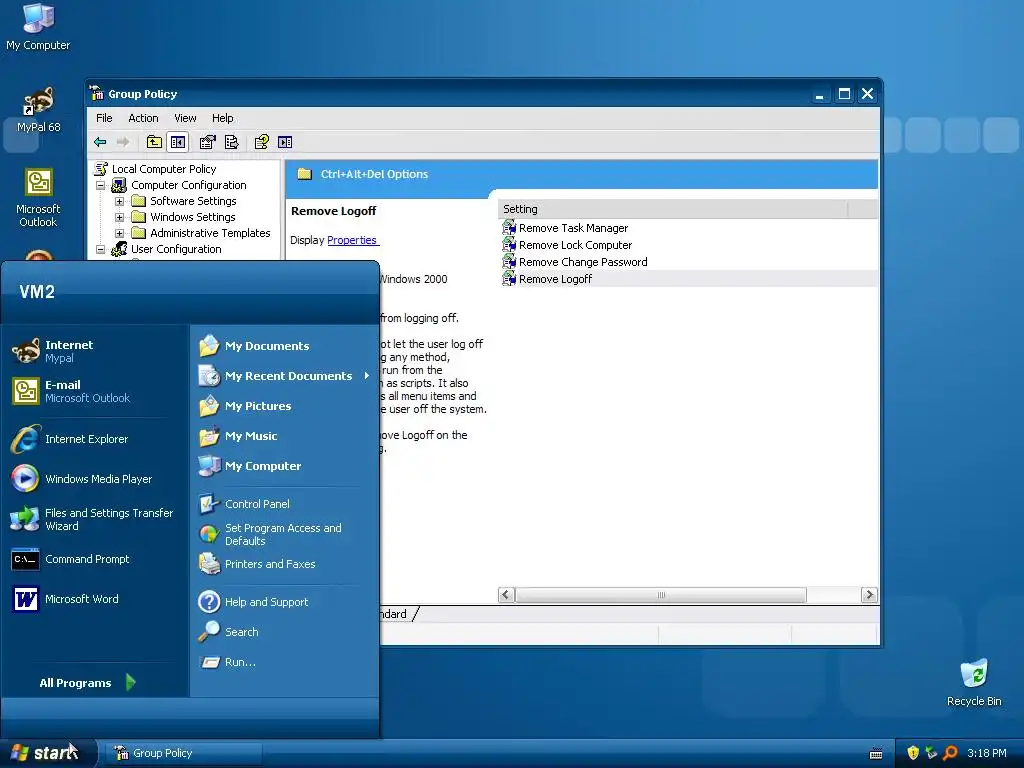The height and width of the screenshot is (768, 1024).
Task: Open Help and Support from Start menu
Action: 253,601
